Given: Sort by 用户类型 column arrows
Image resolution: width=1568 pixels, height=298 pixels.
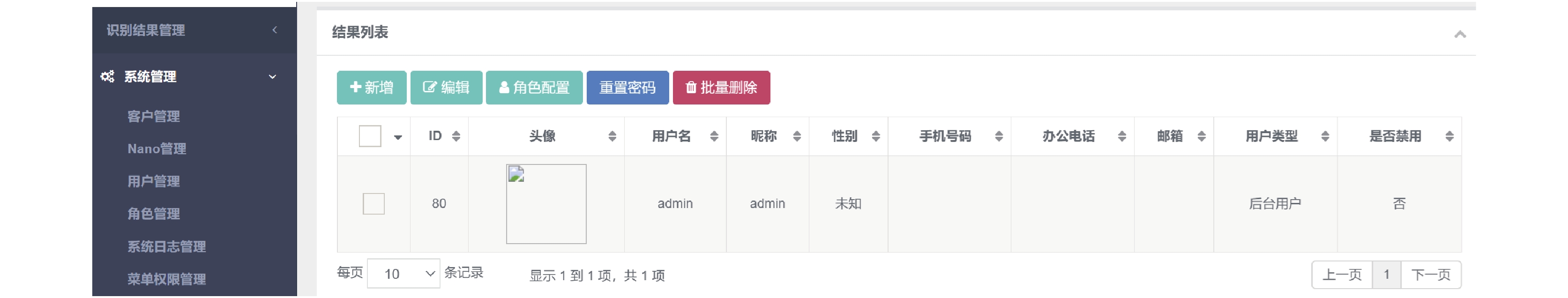Looking at the screenshot, I should tap(1325, 136).
